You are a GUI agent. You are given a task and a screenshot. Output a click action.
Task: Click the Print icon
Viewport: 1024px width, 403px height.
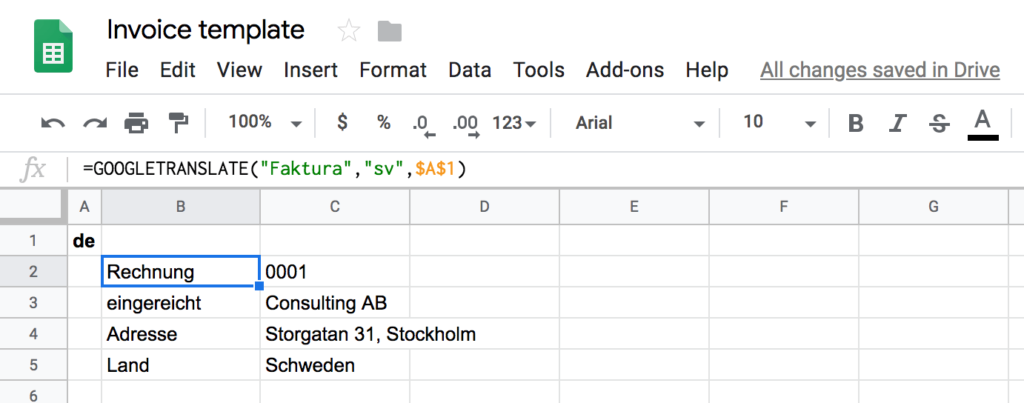(x=136, y=122)
